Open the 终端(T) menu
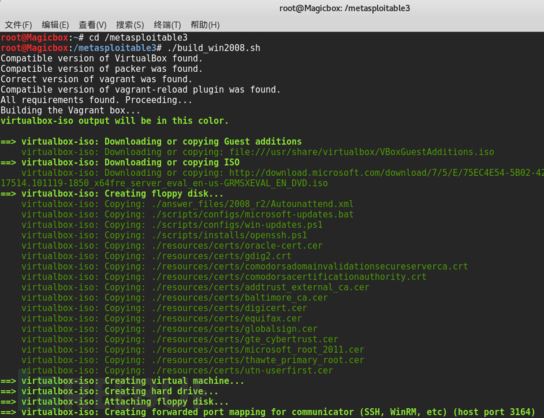Viewport: 544px width, 419px height. [168, 25]
